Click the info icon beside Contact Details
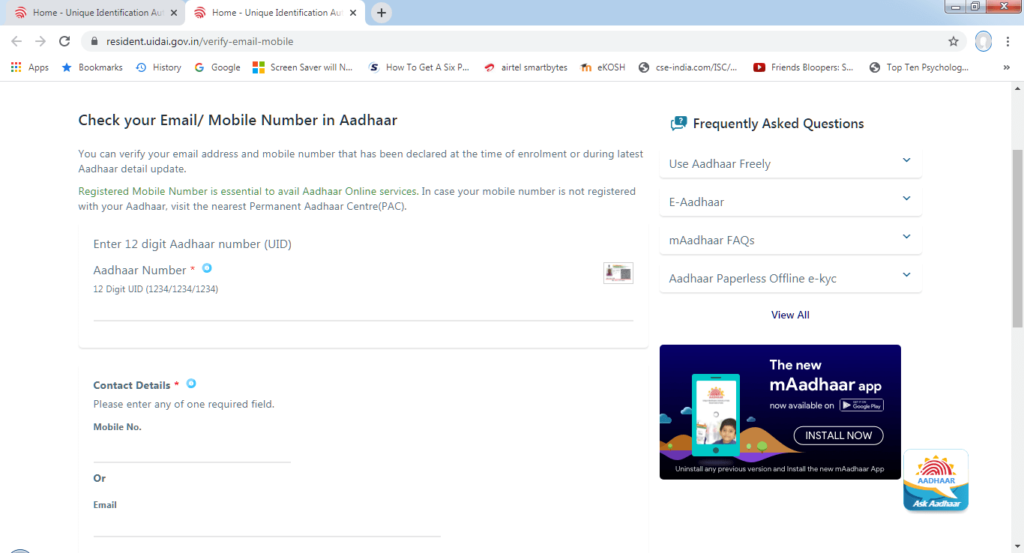The width and height of the screenshot is (1024, 553). 191,384
